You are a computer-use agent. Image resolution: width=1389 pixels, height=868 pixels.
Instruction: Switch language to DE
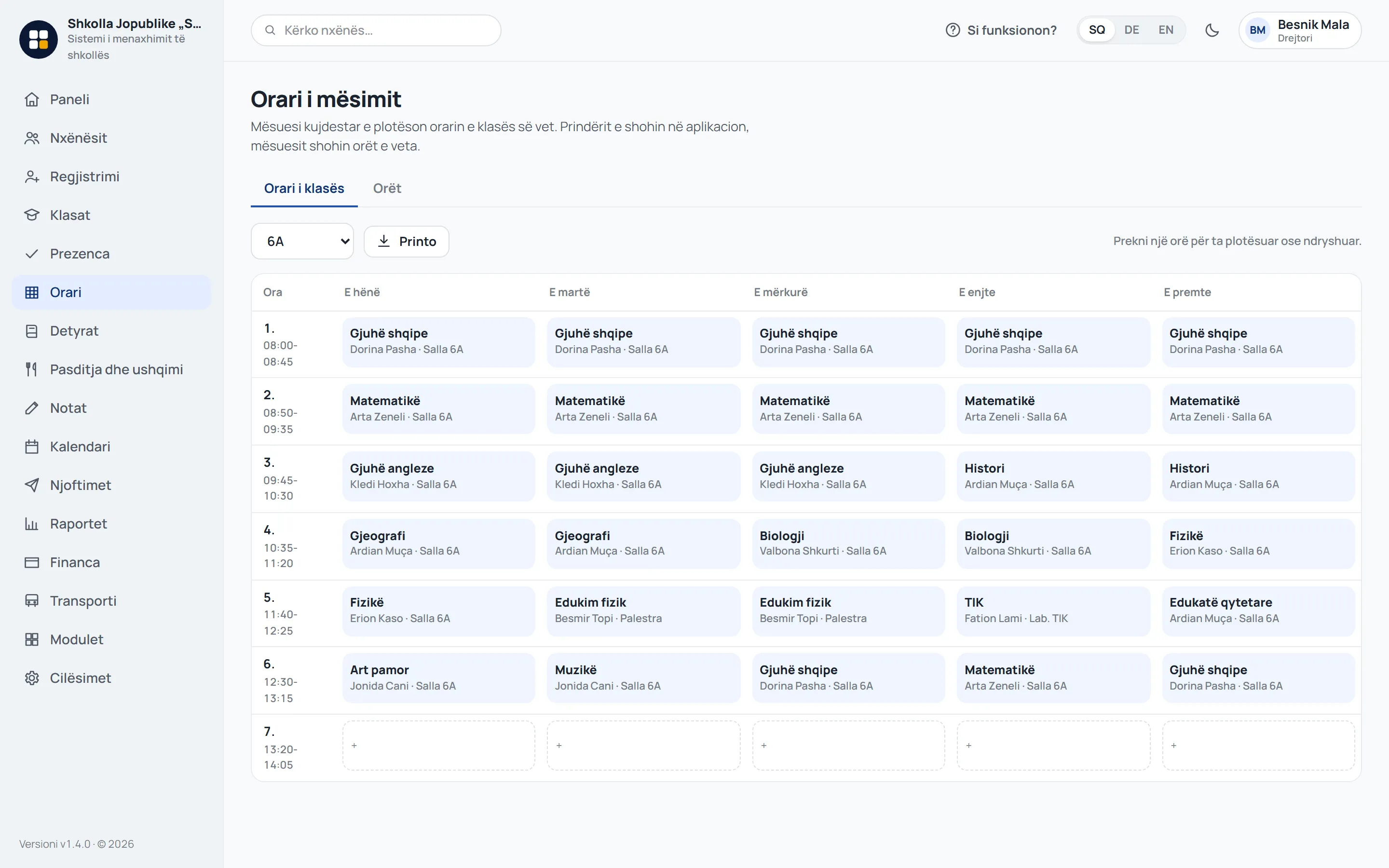pos(1131,30)
